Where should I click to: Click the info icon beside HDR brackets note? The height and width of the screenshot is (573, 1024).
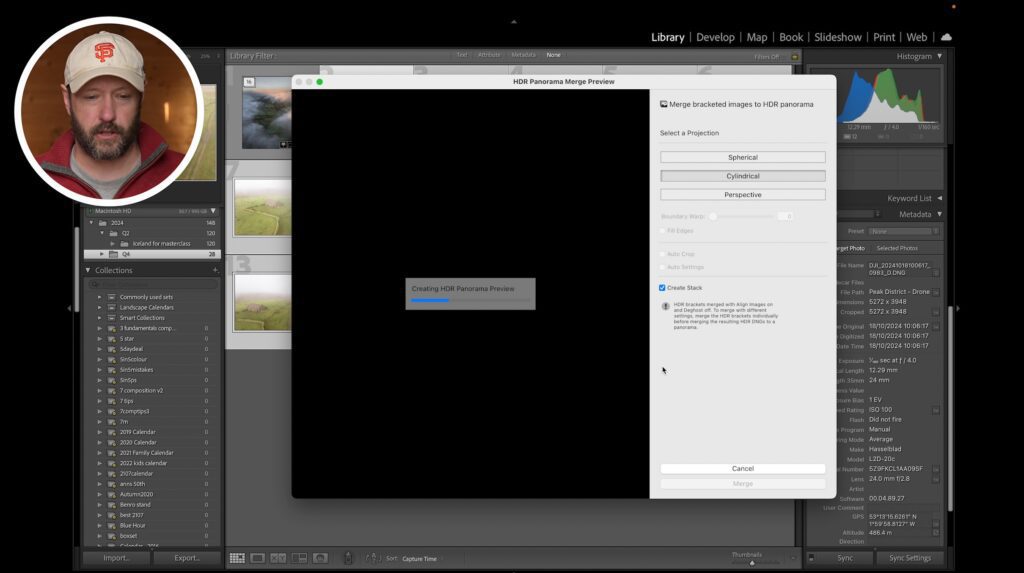point(666,306)
